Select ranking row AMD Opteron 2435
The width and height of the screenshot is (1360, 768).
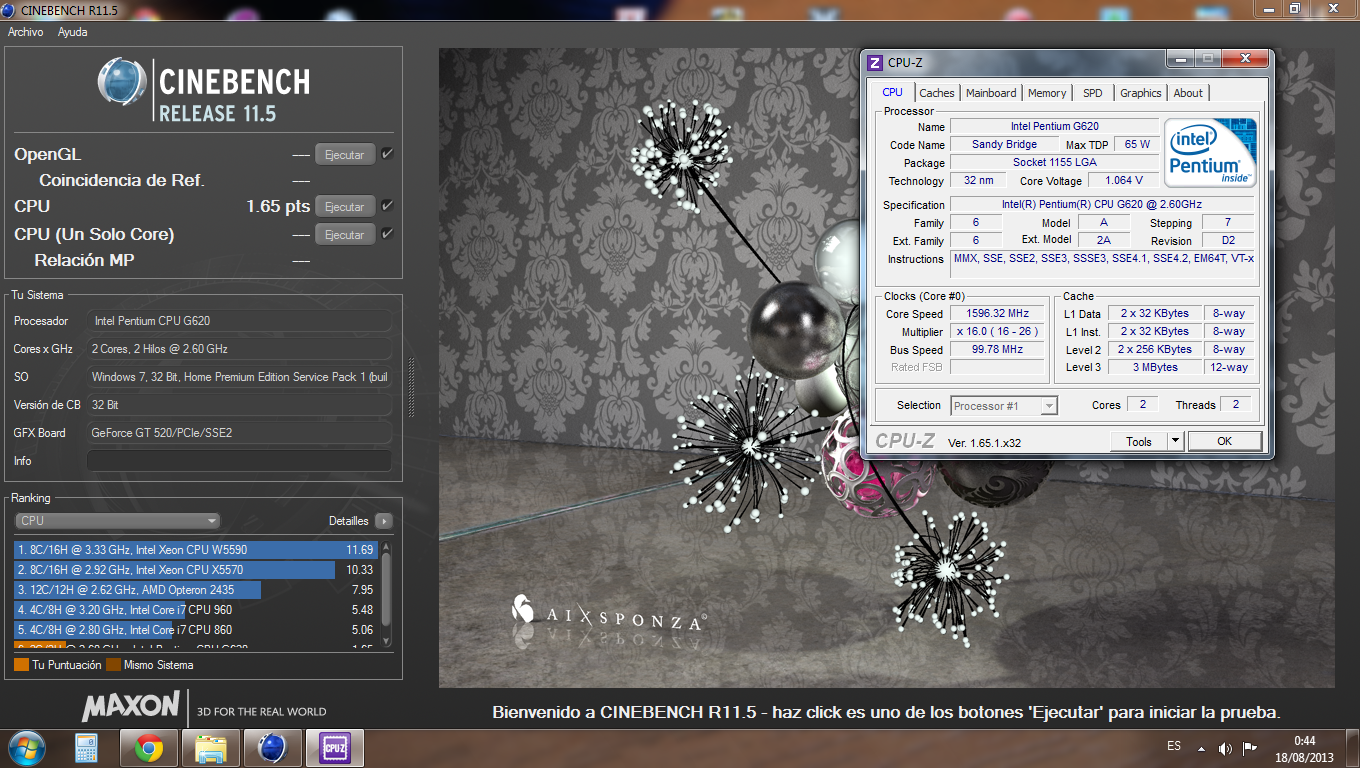coord(196,590)
